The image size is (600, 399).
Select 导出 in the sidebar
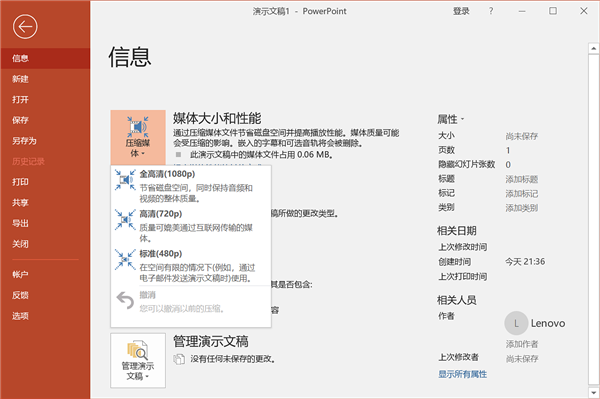pyautogui.click(x=45, y=223)
